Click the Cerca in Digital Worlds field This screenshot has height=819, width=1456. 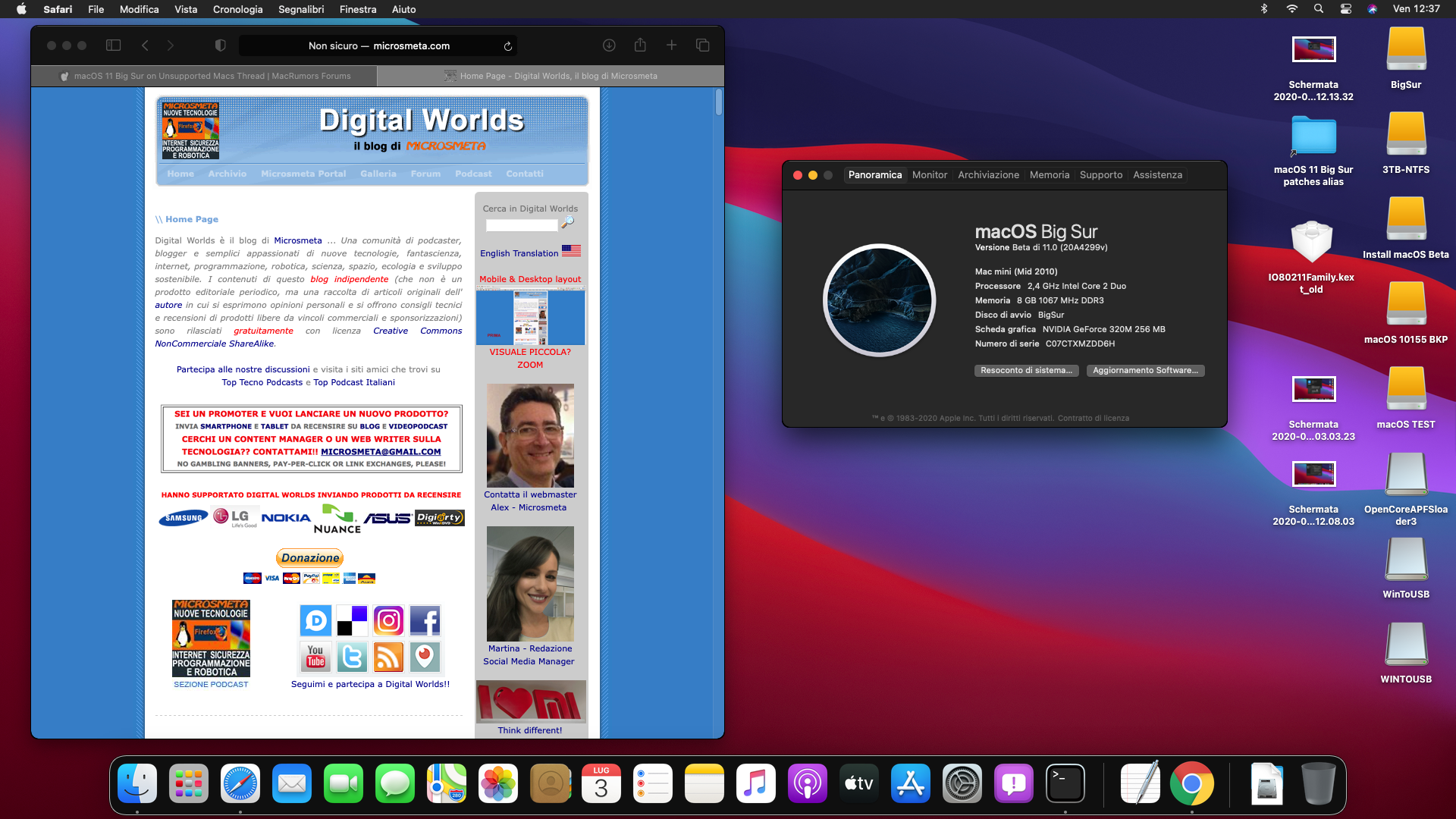click(x=521, y=225)
